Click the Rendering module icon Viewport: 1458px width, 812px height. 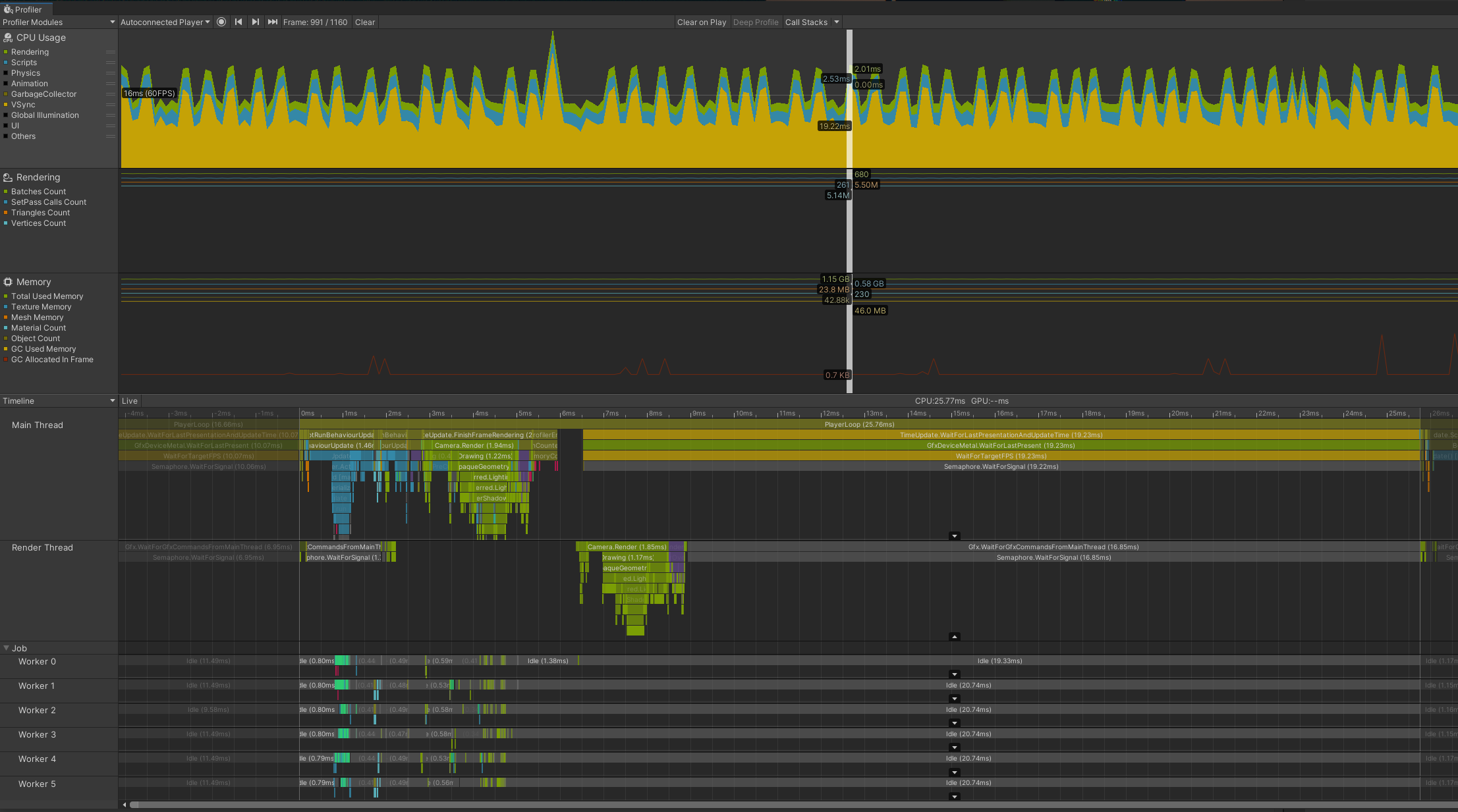[x=8, y=177]
